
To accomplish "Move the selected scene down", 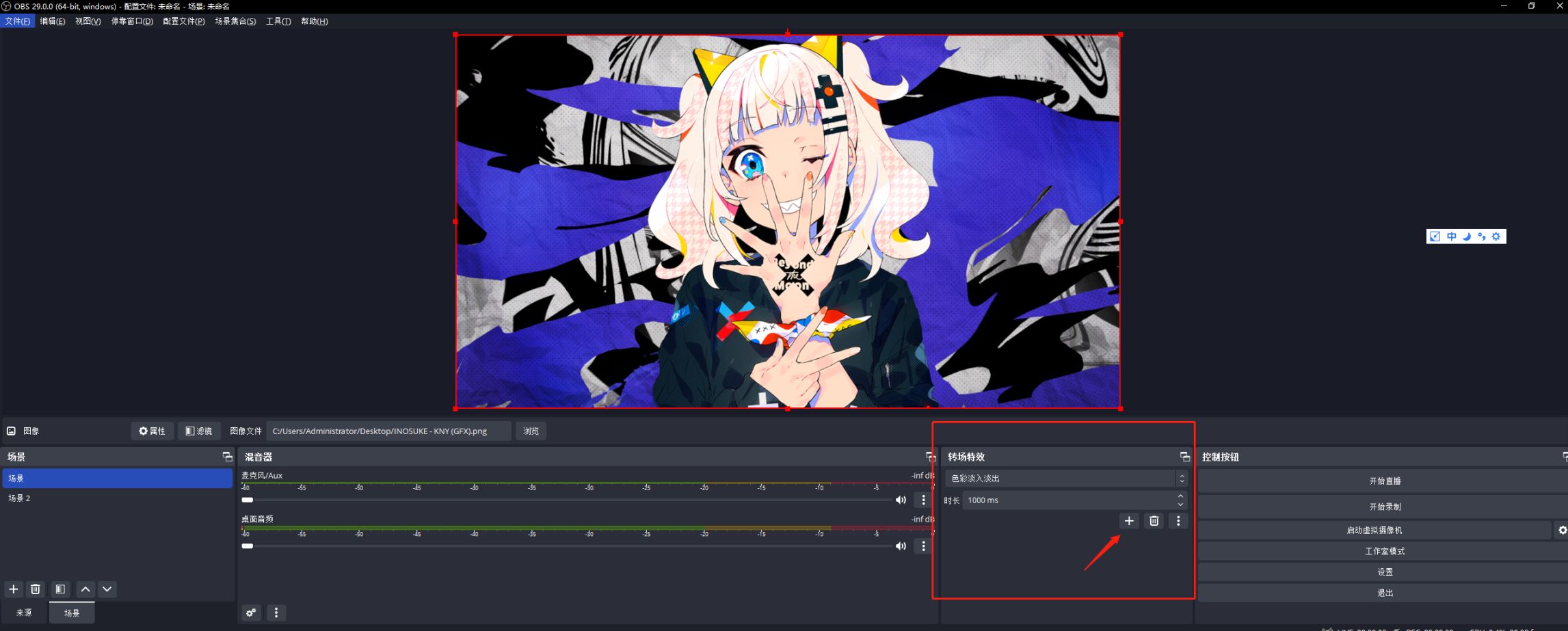I will click(107, 589).
